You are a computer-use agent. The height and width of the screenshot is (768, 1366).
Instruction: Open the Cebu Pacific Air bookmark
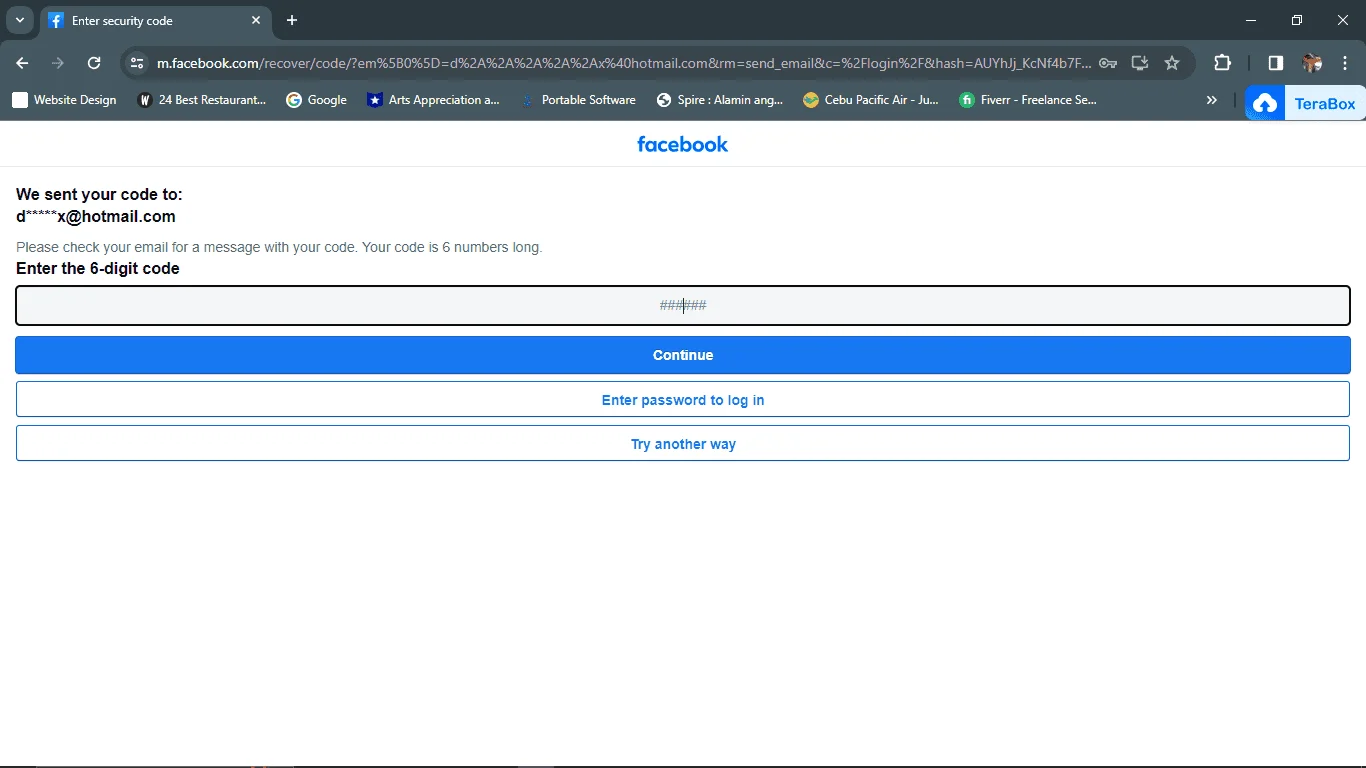pyautogui.click(x=871, y=100)
